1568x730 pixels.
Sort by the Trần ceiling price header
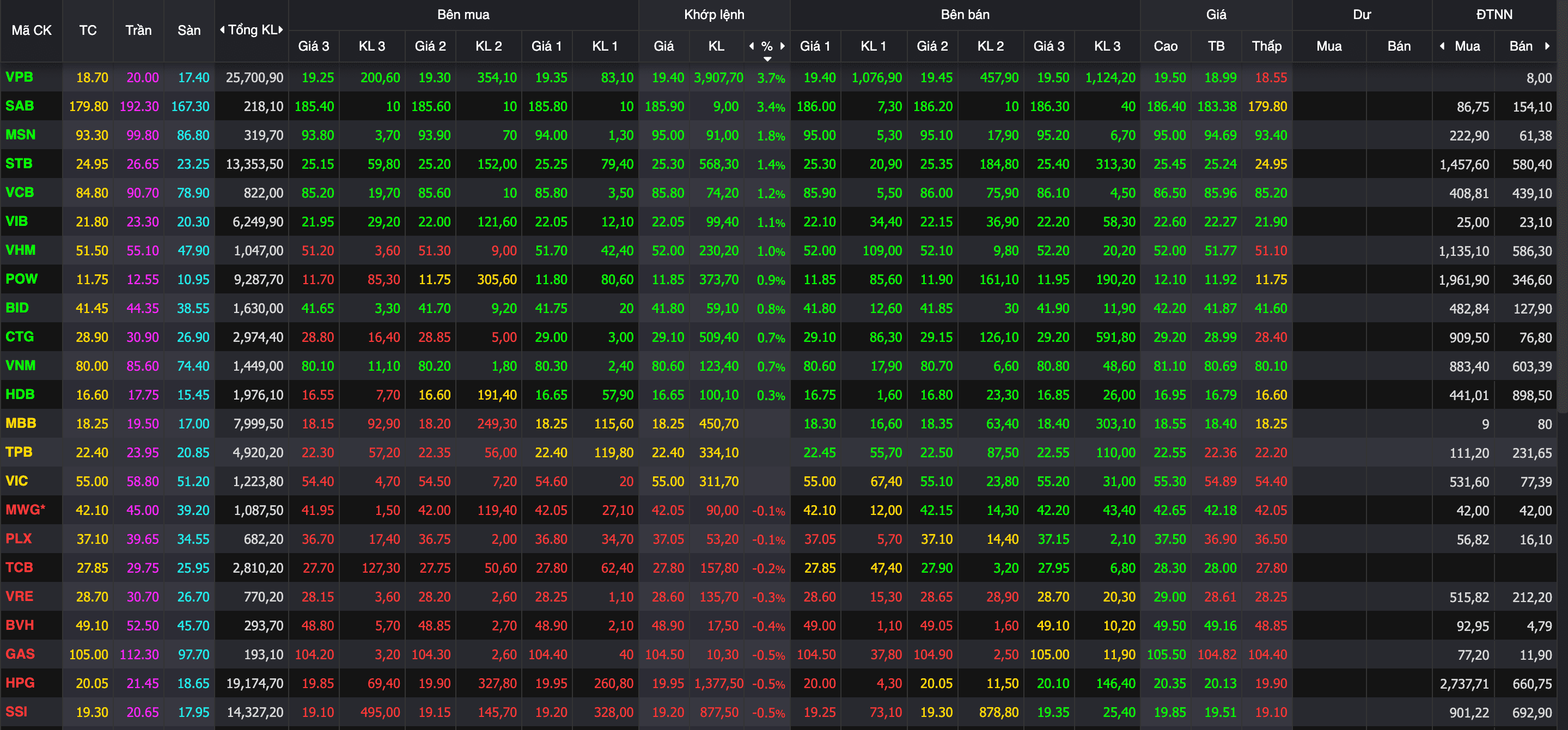[x=139, y=30]
